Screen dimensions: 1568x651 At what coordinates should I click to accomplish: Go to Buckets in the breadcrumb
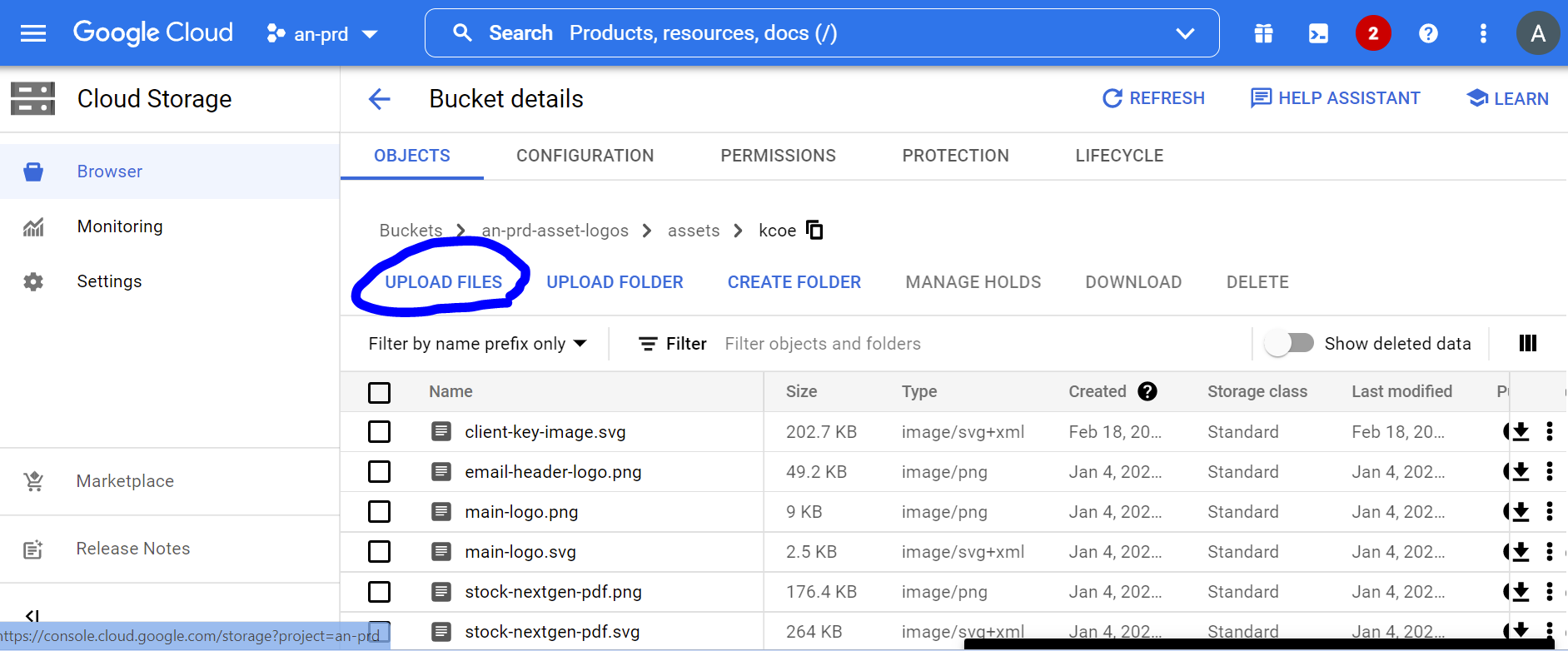[x=411, y=231]
